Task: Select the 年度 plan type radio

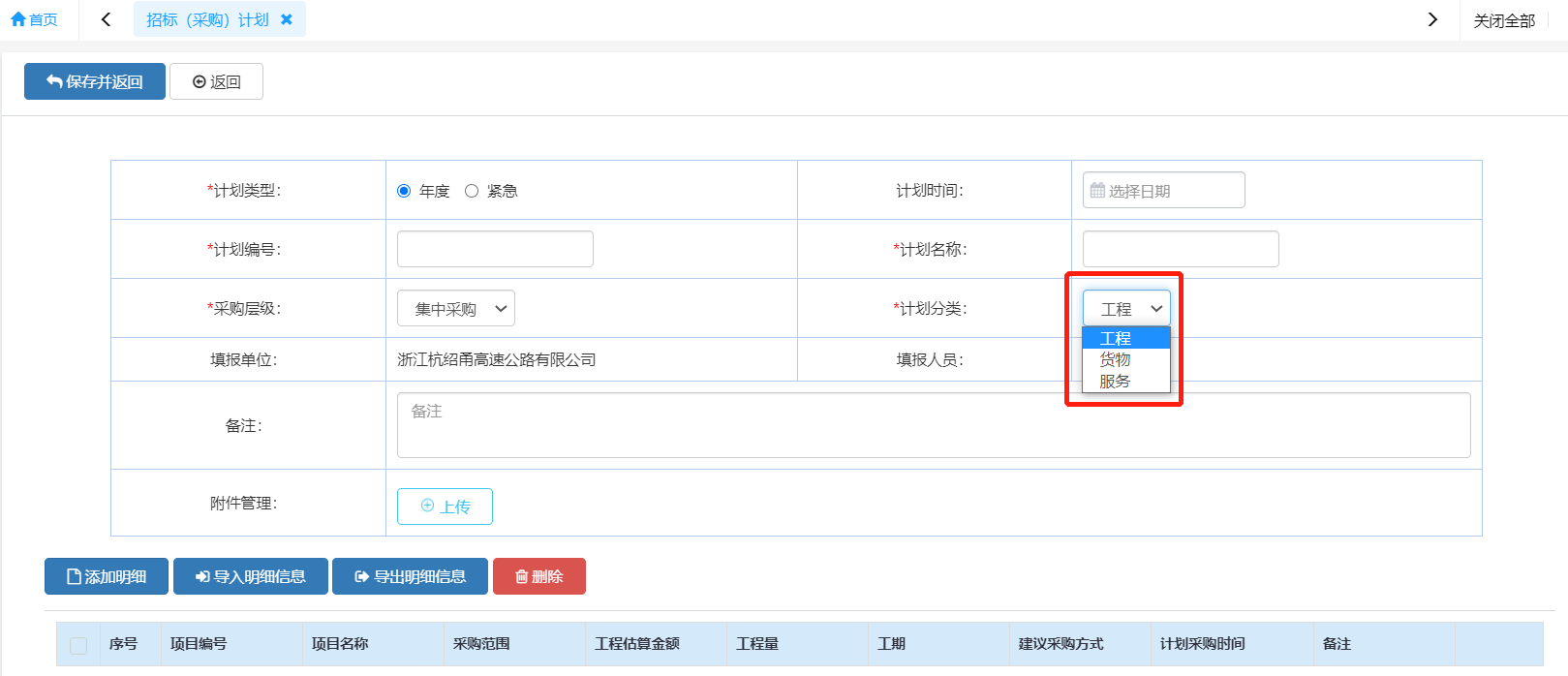Action: point(404,191)
